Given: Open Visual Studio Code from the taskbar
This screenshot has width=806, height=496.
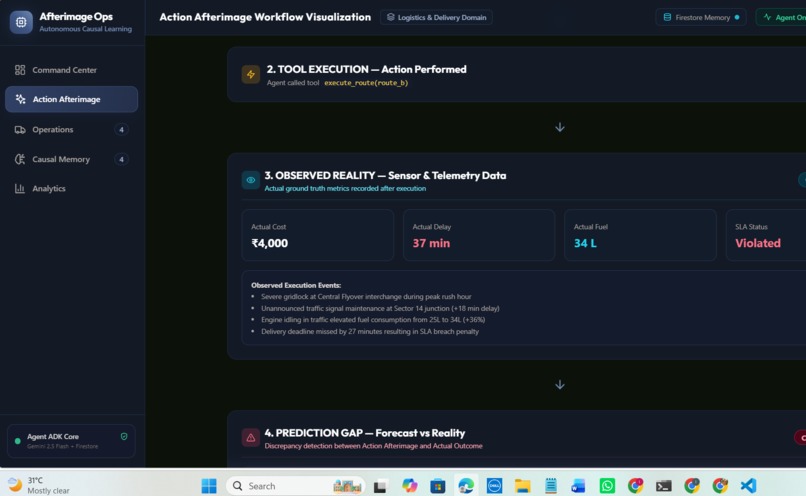Looking at the screenshot, I should tap(748, 486).
